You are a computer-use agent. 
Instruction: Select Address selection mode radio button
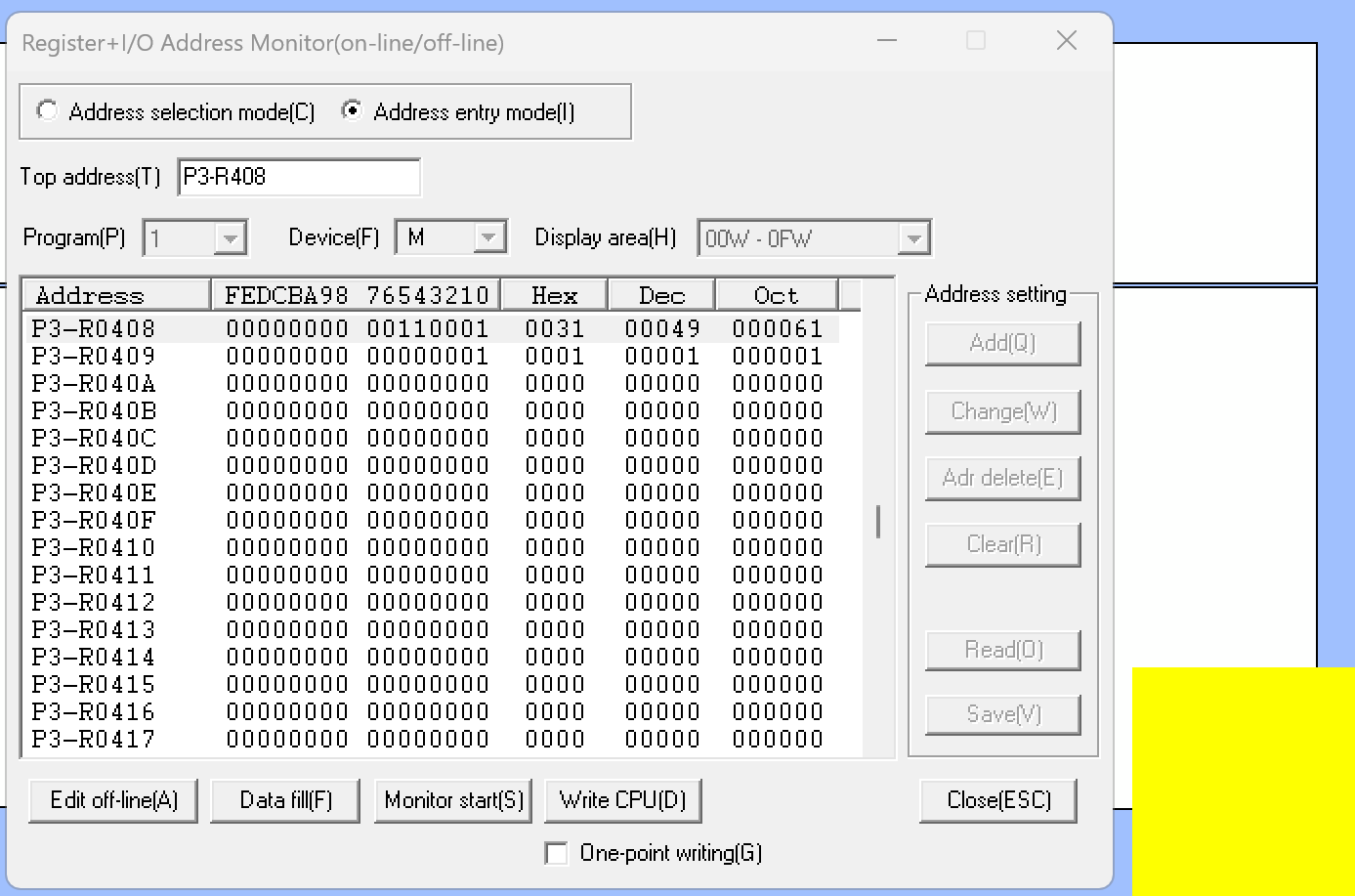tap(47, 111)
